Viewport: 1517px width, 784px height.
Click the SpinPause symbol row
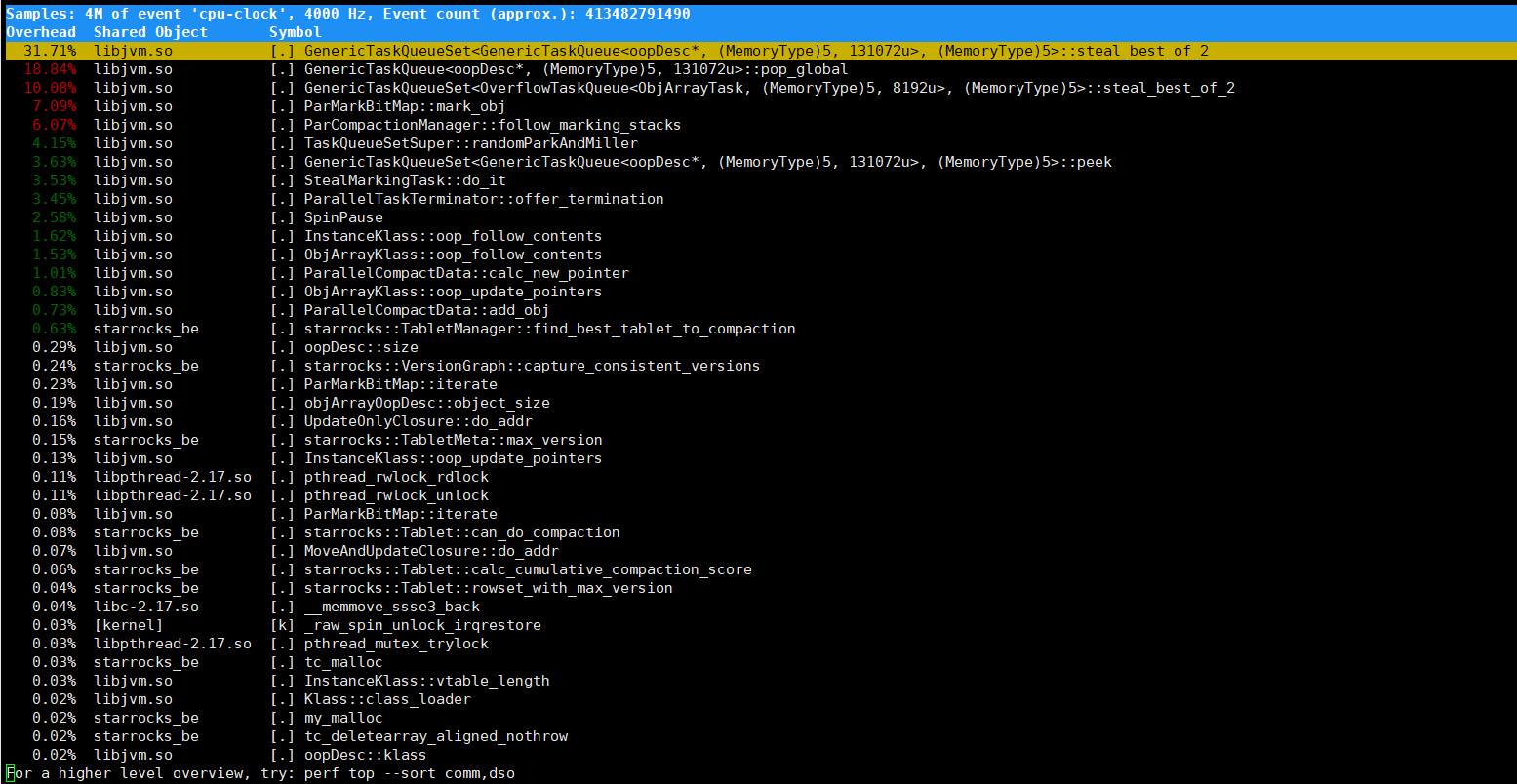tap(343, 217)
